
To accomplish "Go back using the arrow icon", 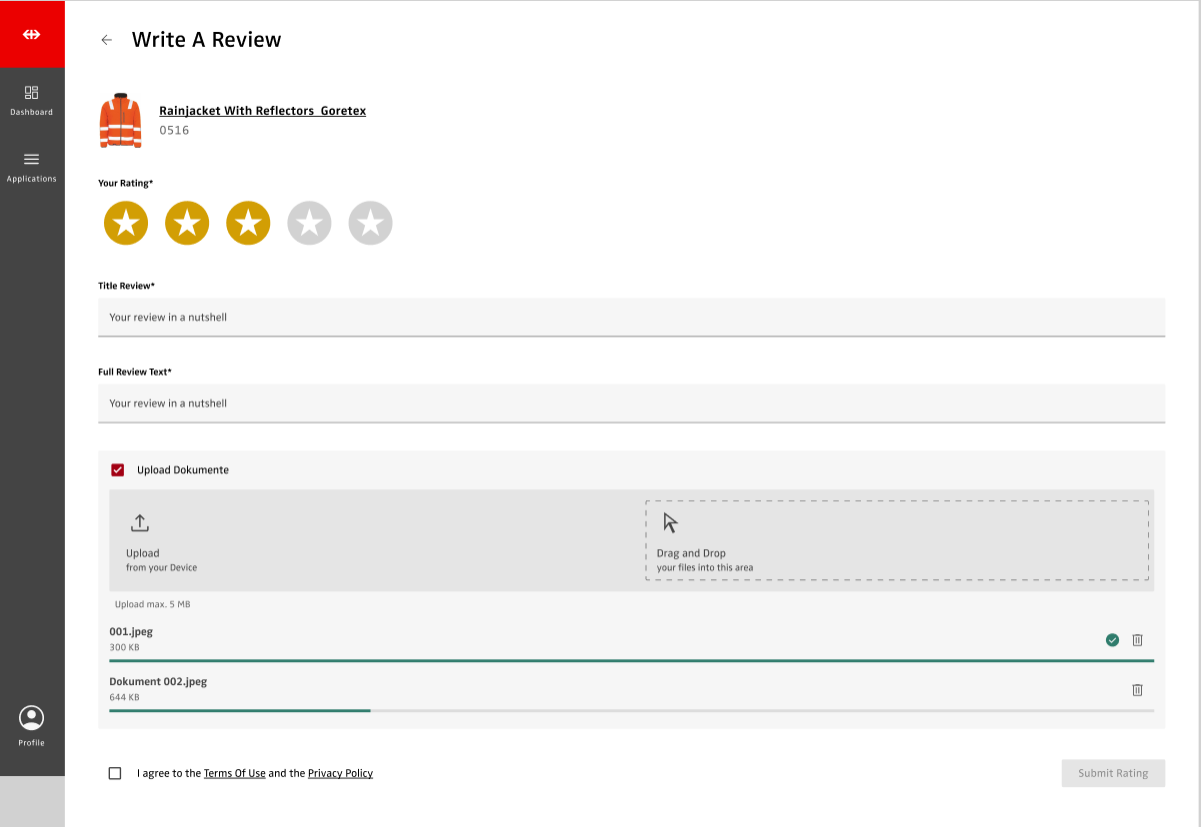I will 107,40.
